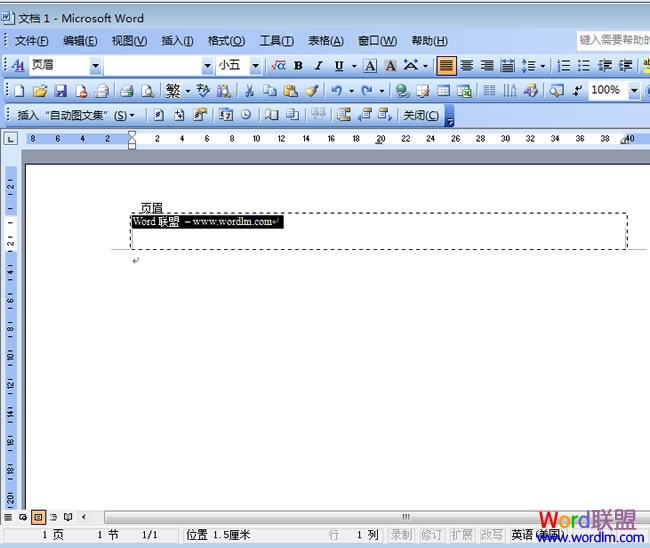Insert date in header toolbar

point(226,115)
